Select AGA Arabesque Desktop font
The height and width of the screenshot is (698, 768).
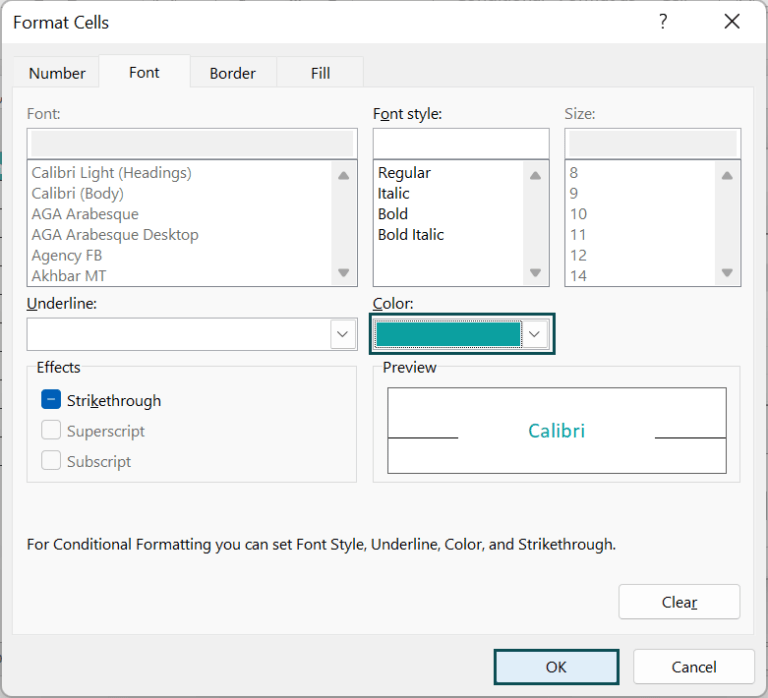tap(115, 235)
